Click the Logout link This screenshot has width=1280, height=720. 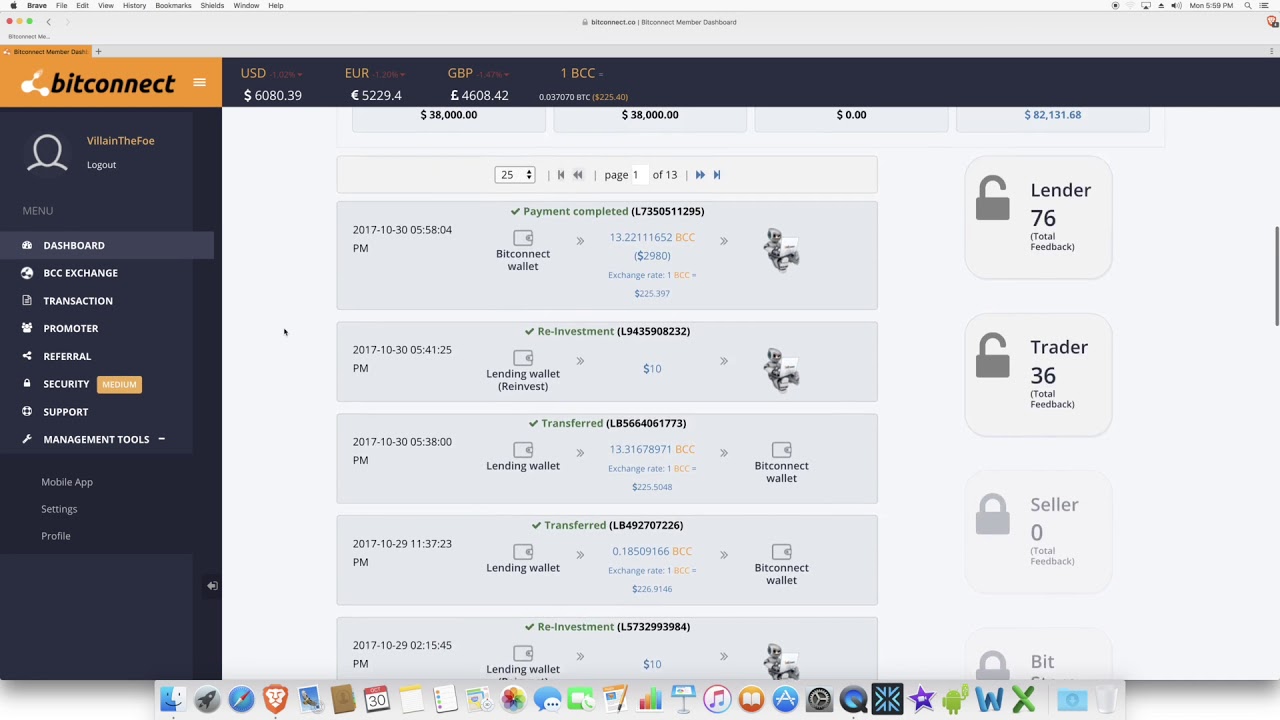click(101, 165)
